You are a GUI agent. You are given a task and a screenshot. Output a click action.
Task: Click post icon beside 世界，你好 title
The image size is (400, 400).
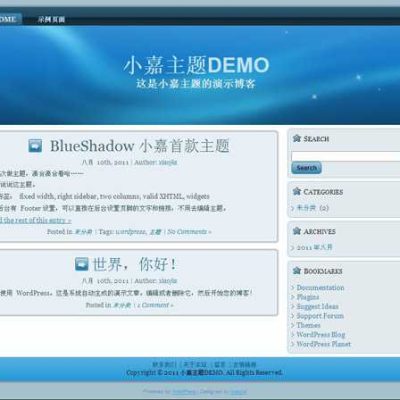[x=81, y=264]
